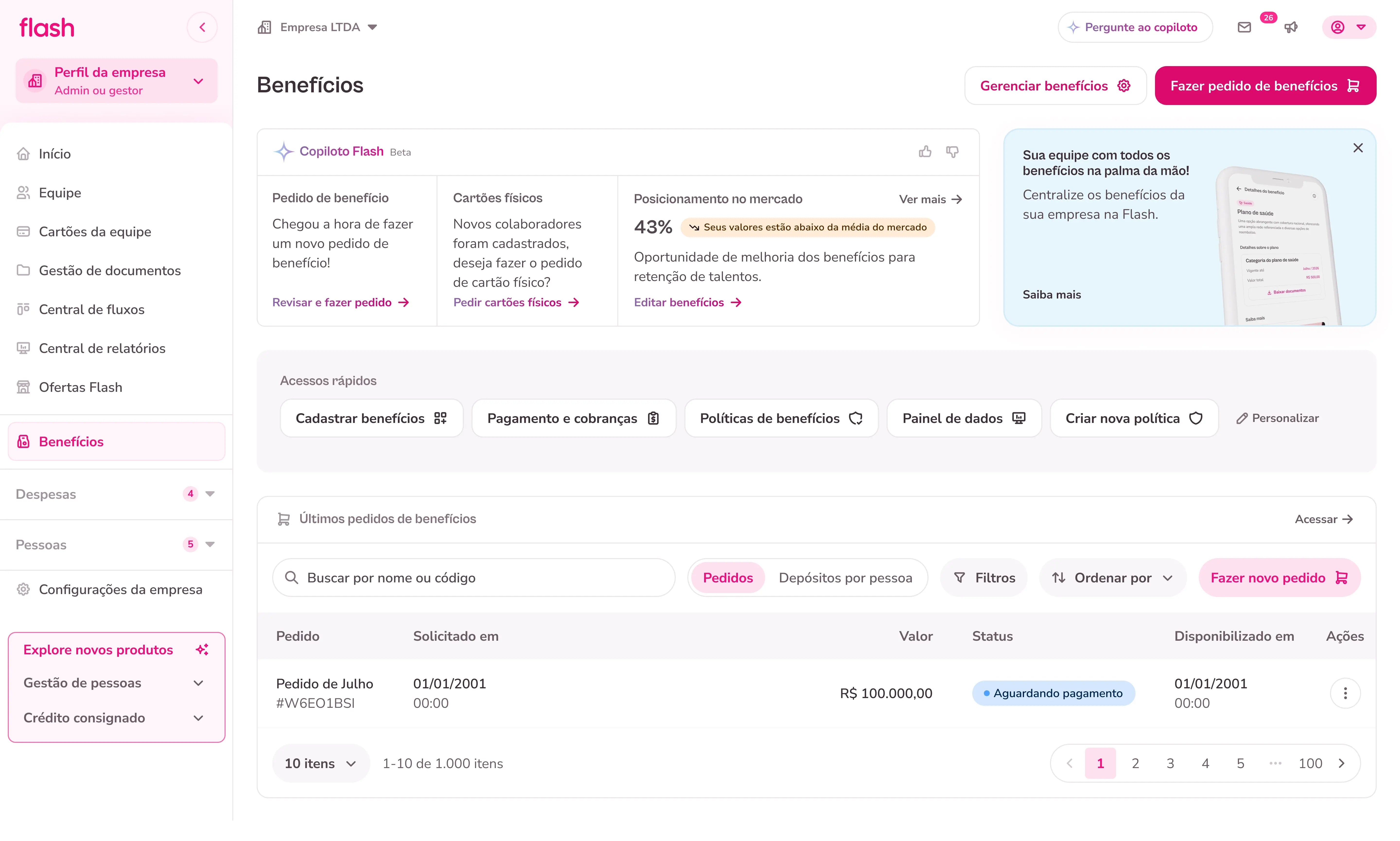Viewport: 1400px width, 841px height.
Task: Click Saiba mais in promo banner
Action: click(1051, 295)
